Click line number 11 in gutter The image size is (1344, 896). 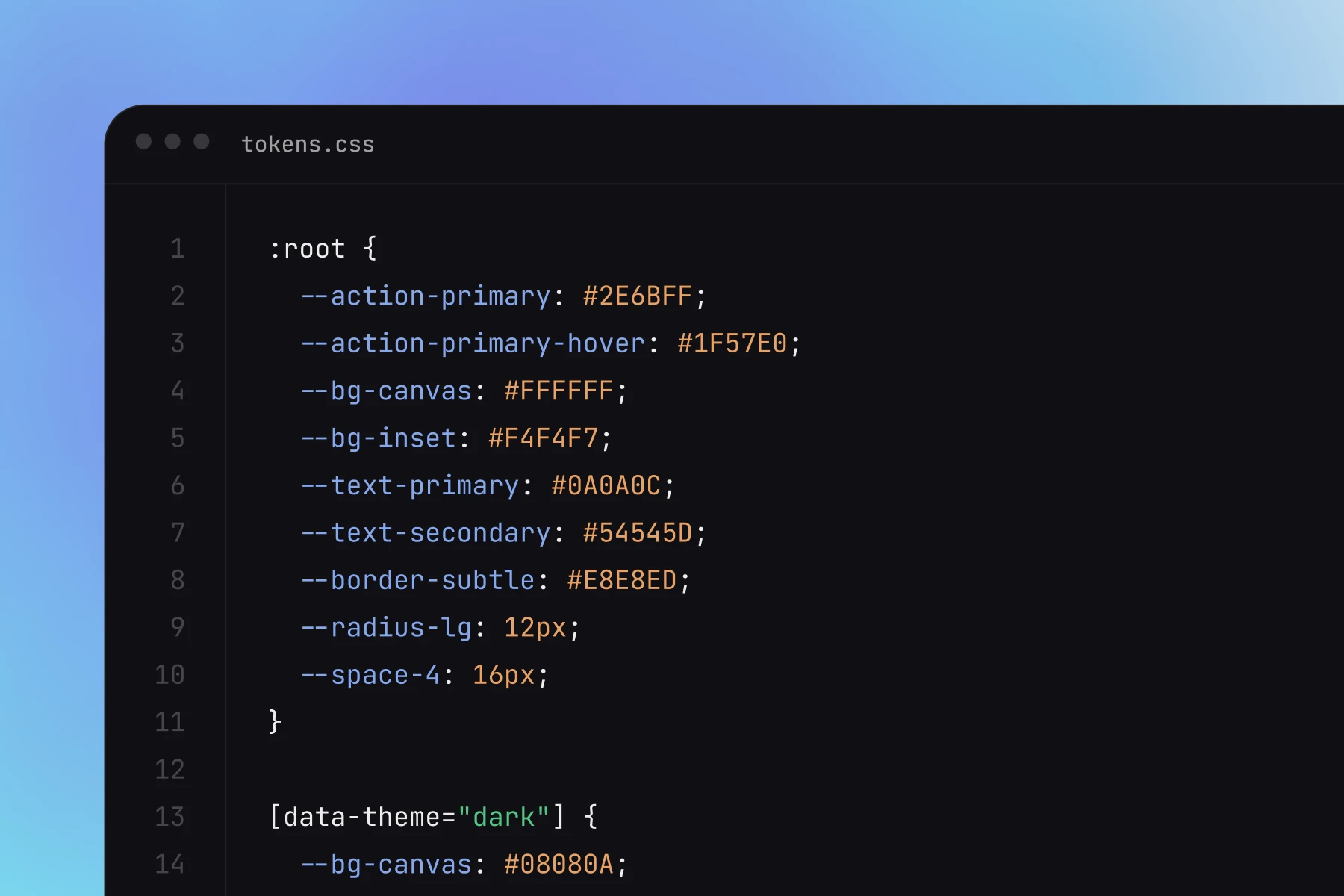tap(169, 722)
